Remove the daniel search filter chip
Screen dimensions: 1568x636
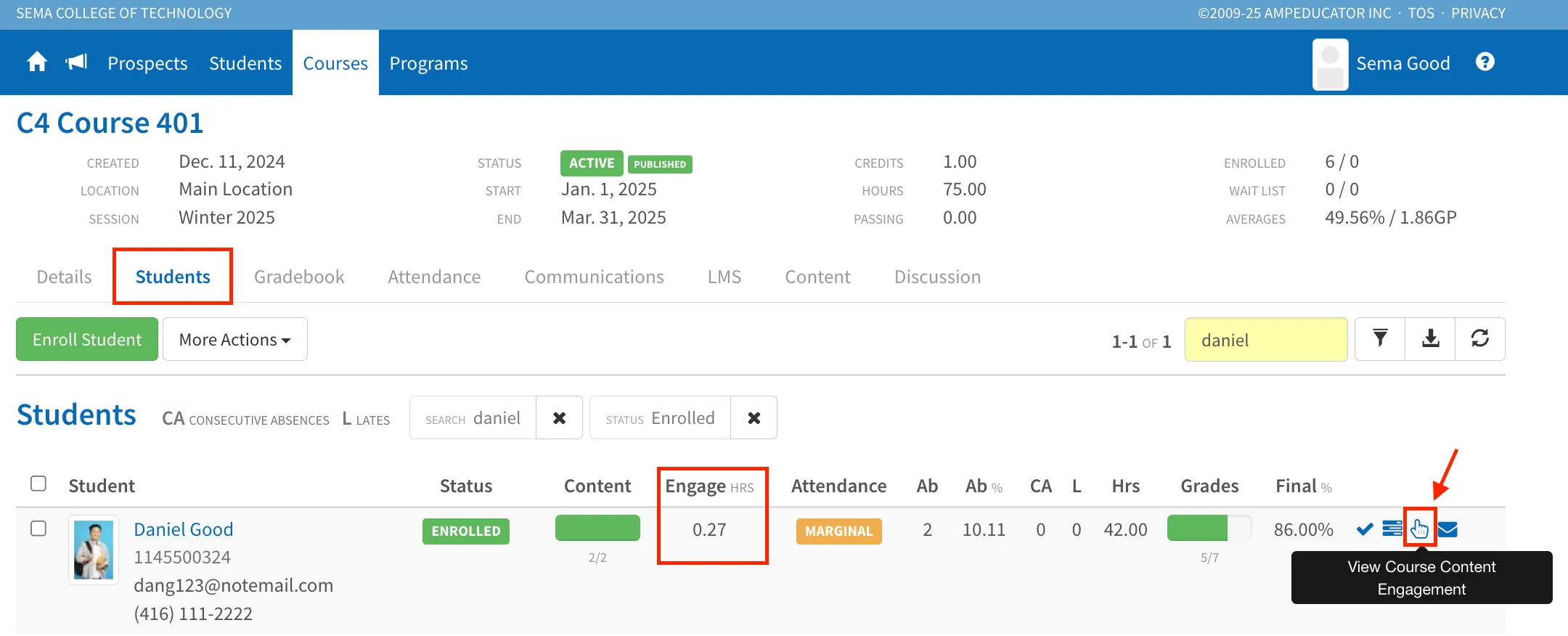click(x=559, y=418)
